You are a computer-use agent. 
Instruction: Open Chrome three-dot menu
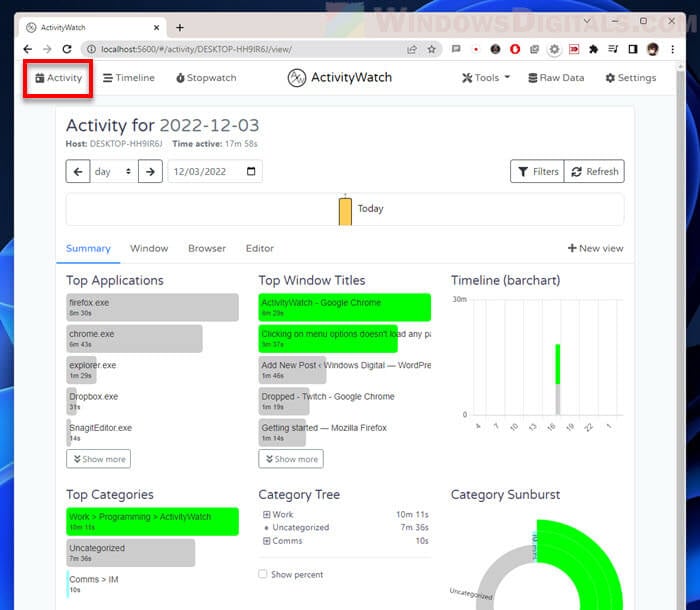coord(672,49)
